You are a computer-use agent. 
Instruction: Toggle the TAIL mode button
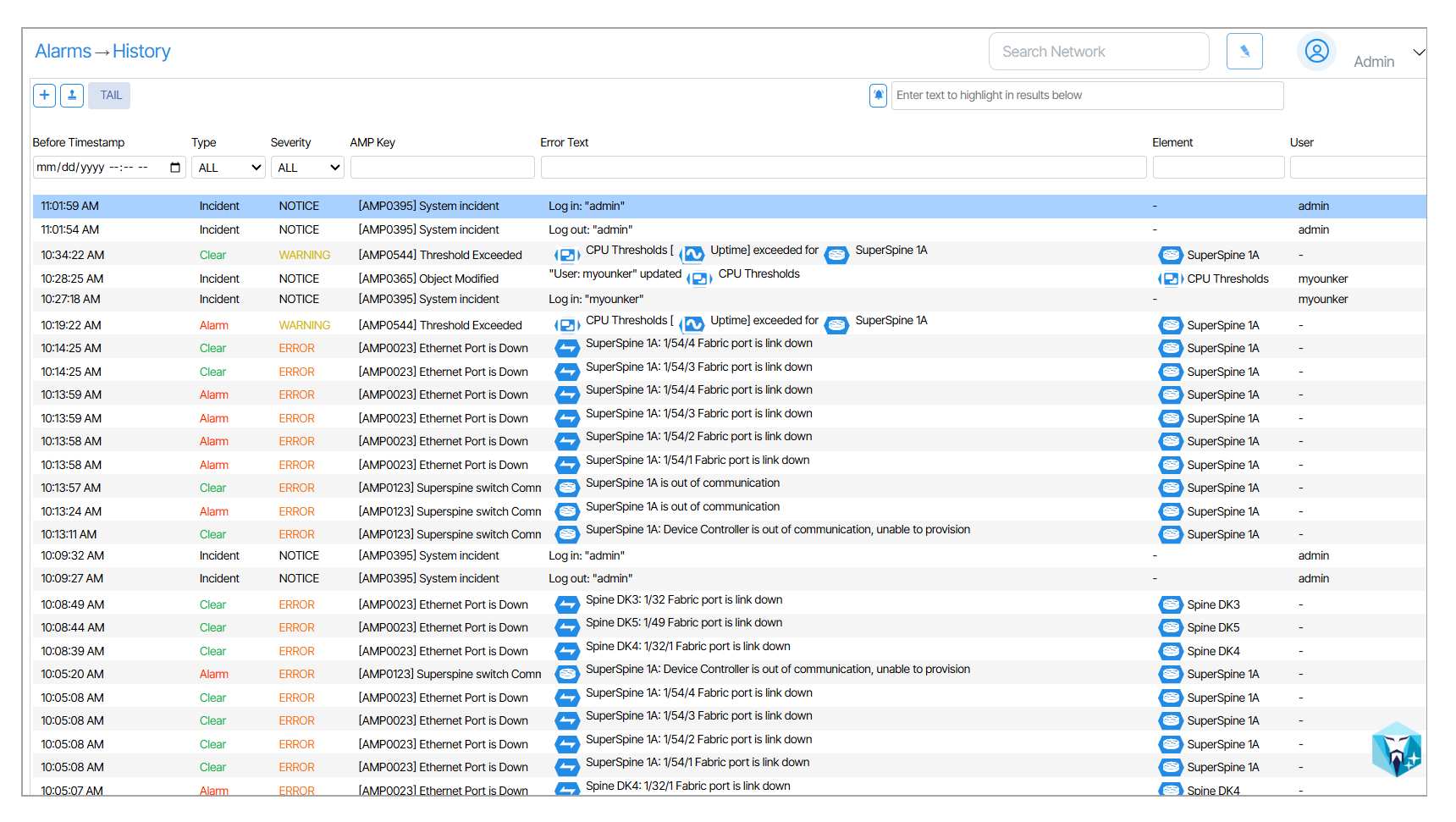click(x=110, y=96)
